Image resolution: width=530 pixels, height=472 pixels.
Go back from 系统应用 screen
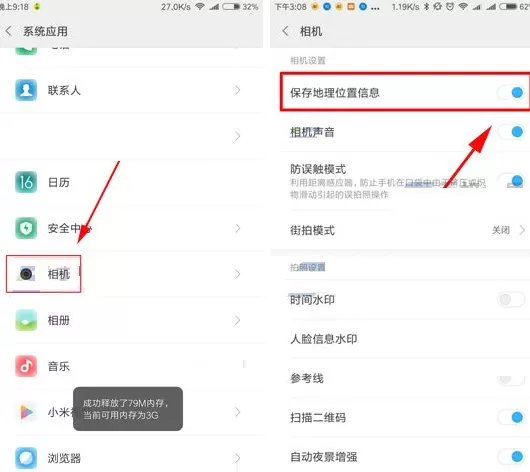(9, 31)
